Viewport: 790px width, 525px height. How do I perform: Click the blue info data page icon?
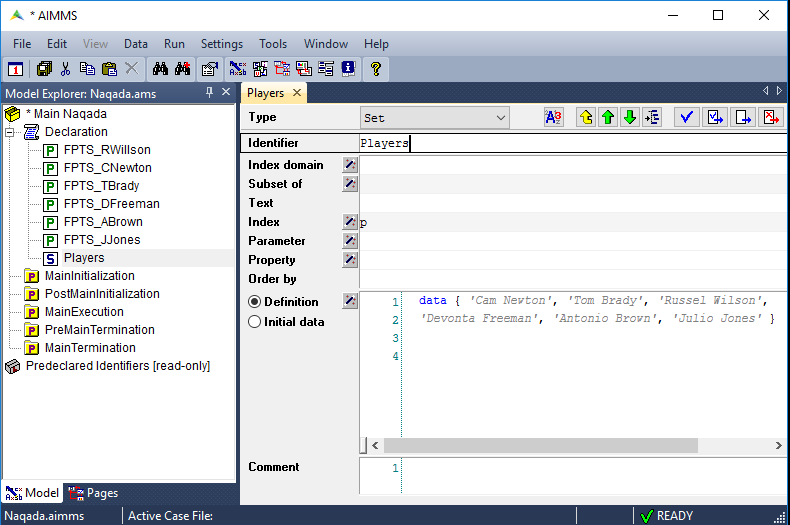(348, 69)
